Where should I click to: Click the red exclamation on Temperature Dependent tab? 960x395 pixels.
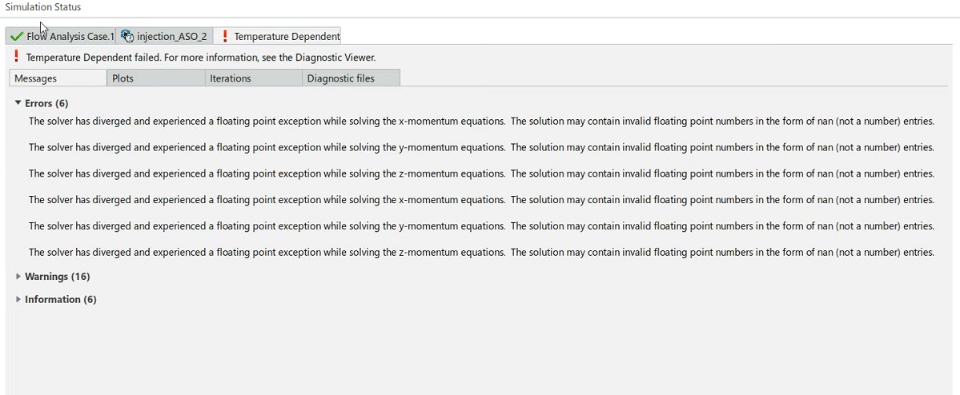click(225, 36)
